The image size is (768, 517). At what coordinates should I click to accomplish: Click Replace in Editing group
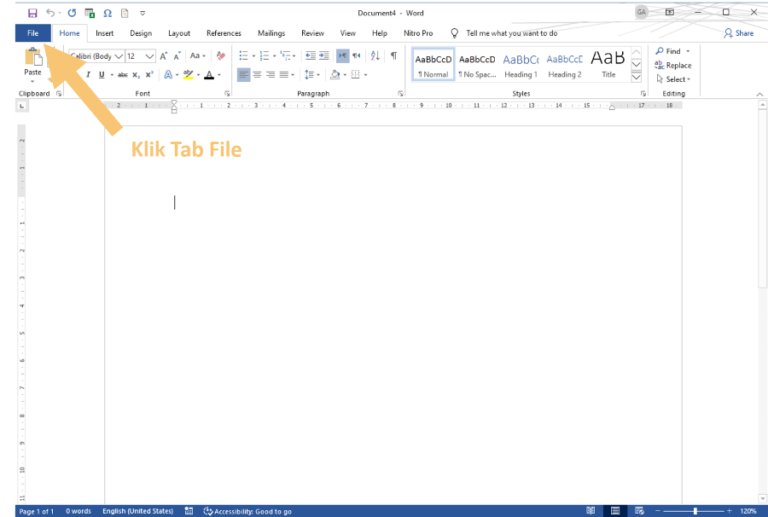(673, 65)
